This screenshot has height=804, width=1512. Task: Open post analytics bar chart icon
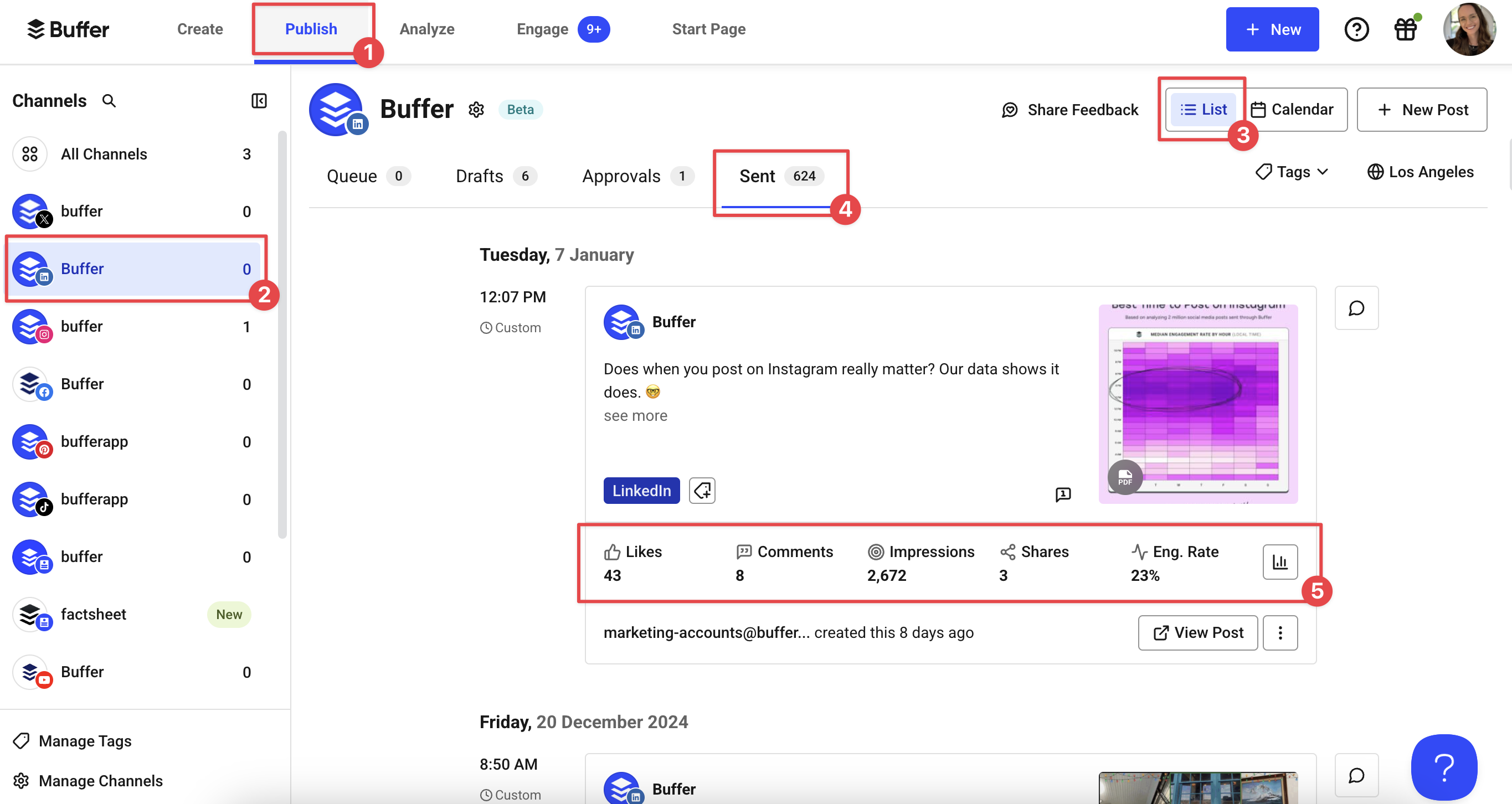point(1279,562)
